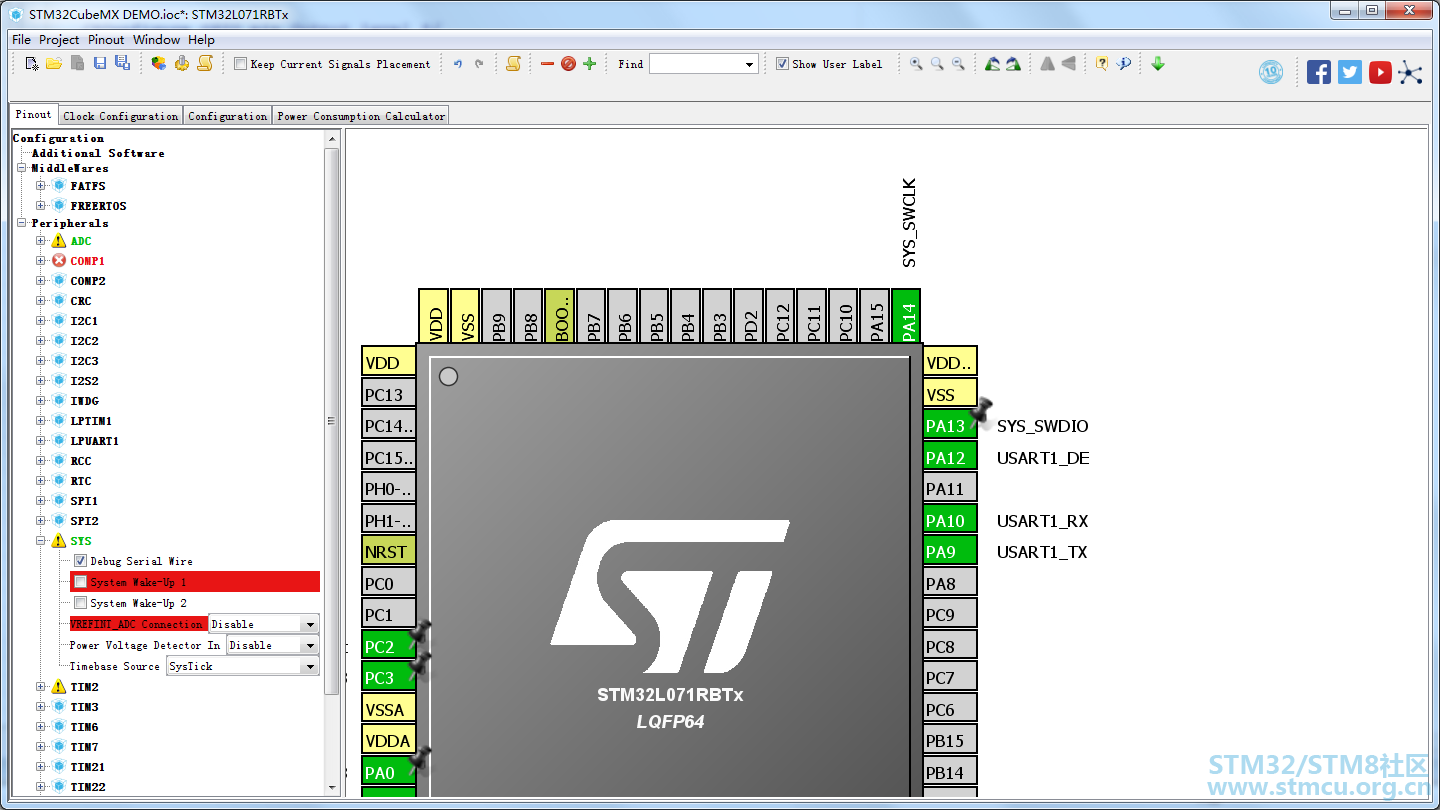Click the zoom in magnifier icon
Image resolution: width=1440 pixels, height=810 pixels.
click(916, 64)
